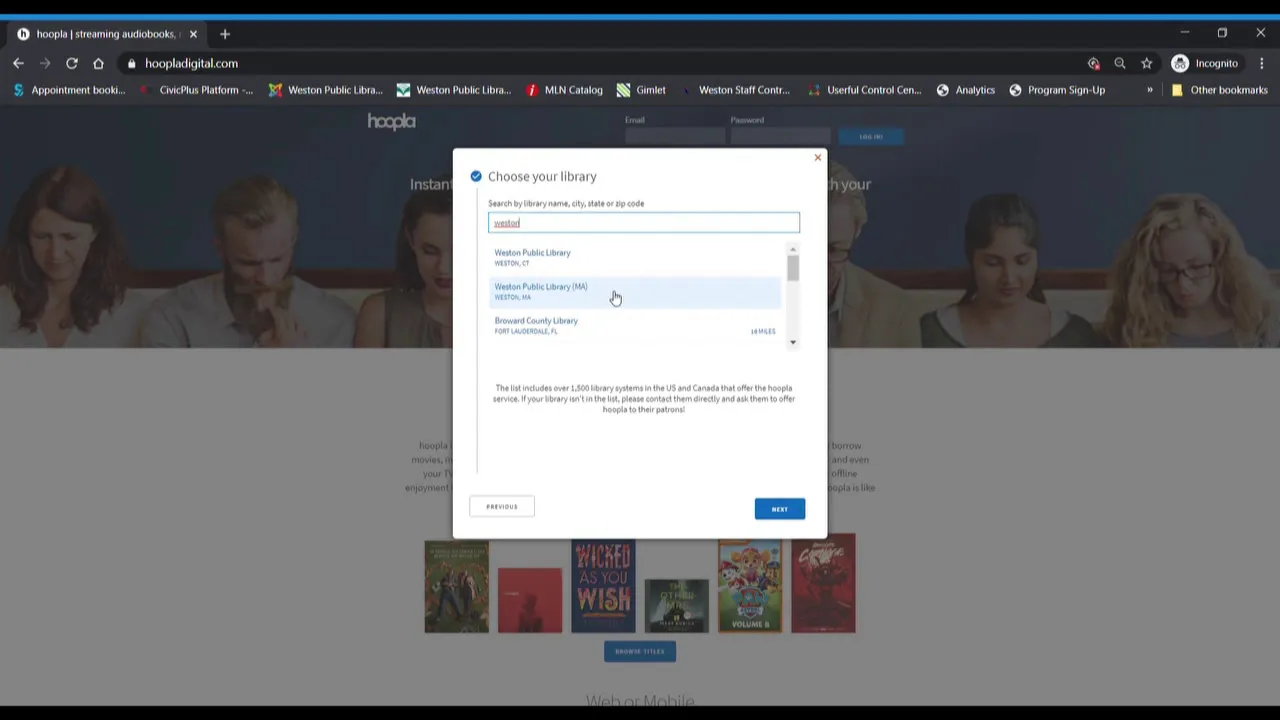Click the third-party cookie blocked icon
The height and width of the screenshot is (720, 1280).
[x=1093, y=63]
